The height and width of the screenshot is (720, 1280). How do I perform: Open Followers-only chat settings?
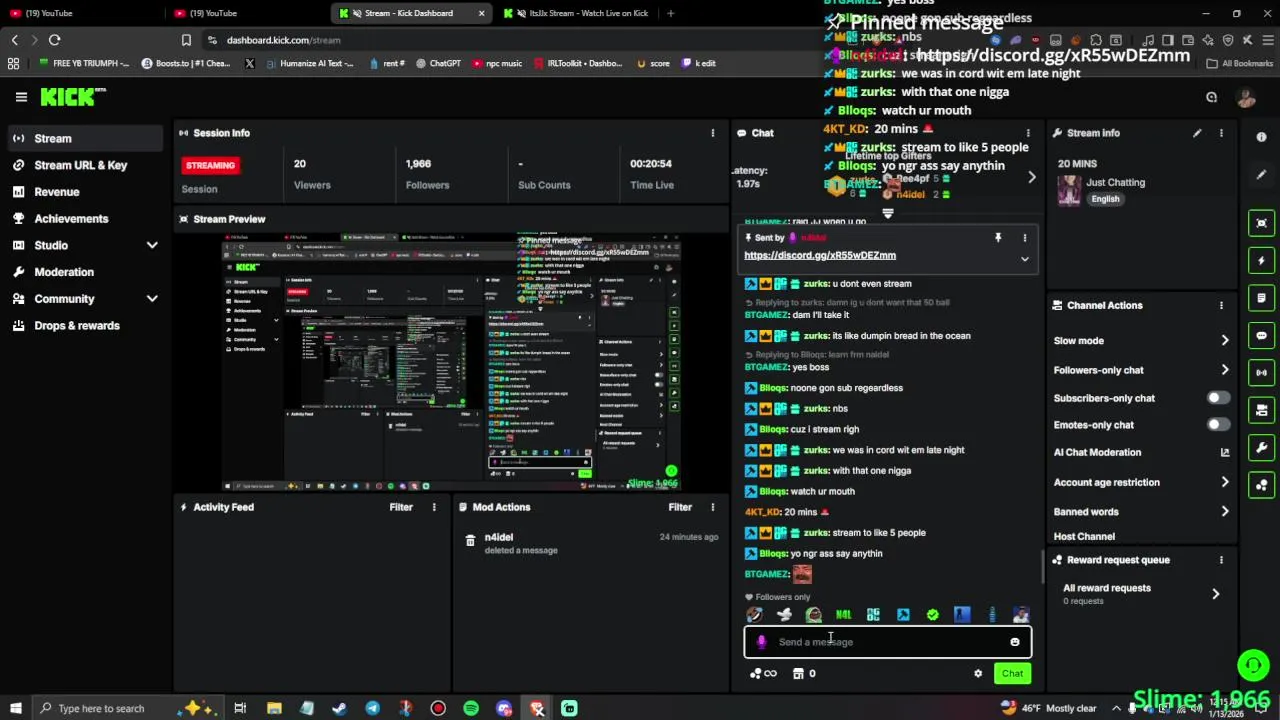(1141, 370)
